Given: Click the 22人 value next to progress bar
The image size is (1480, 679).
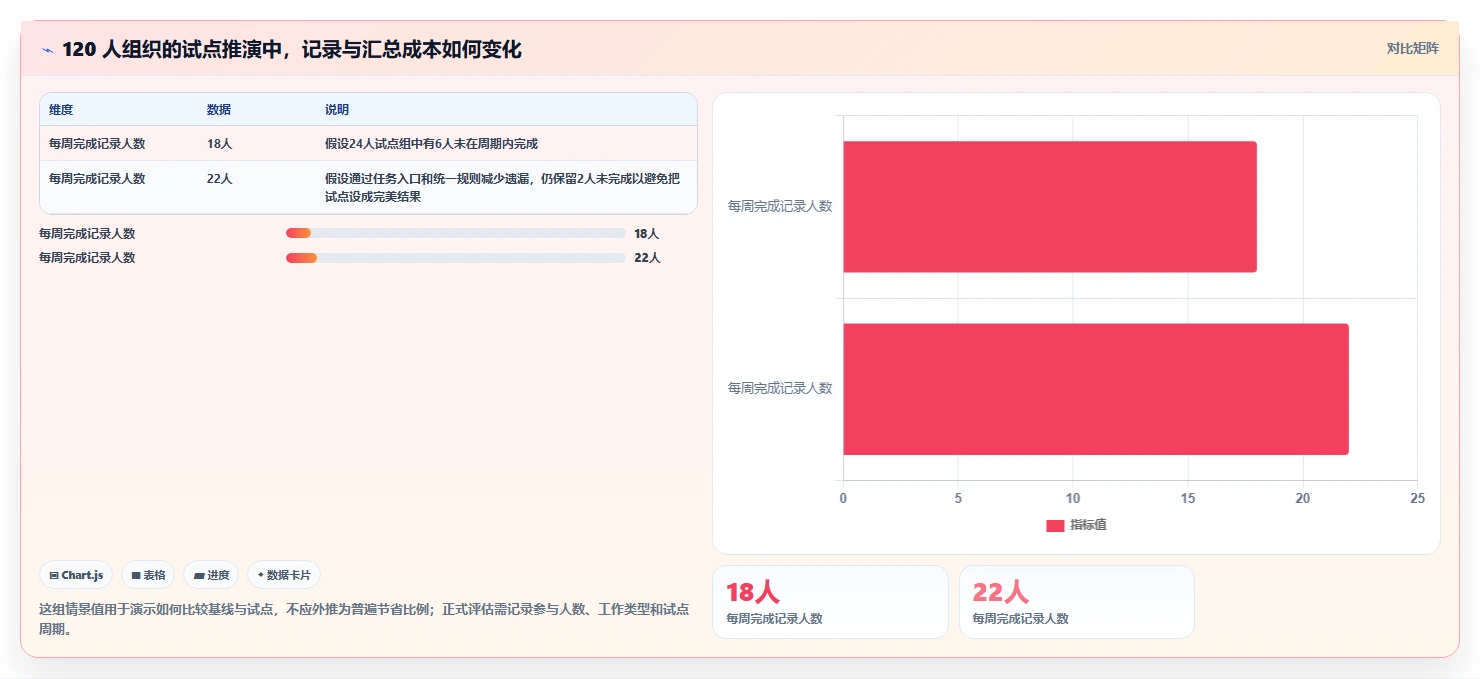Looking at the screenshot, I should pyautogui.click(x=647, y=258).
